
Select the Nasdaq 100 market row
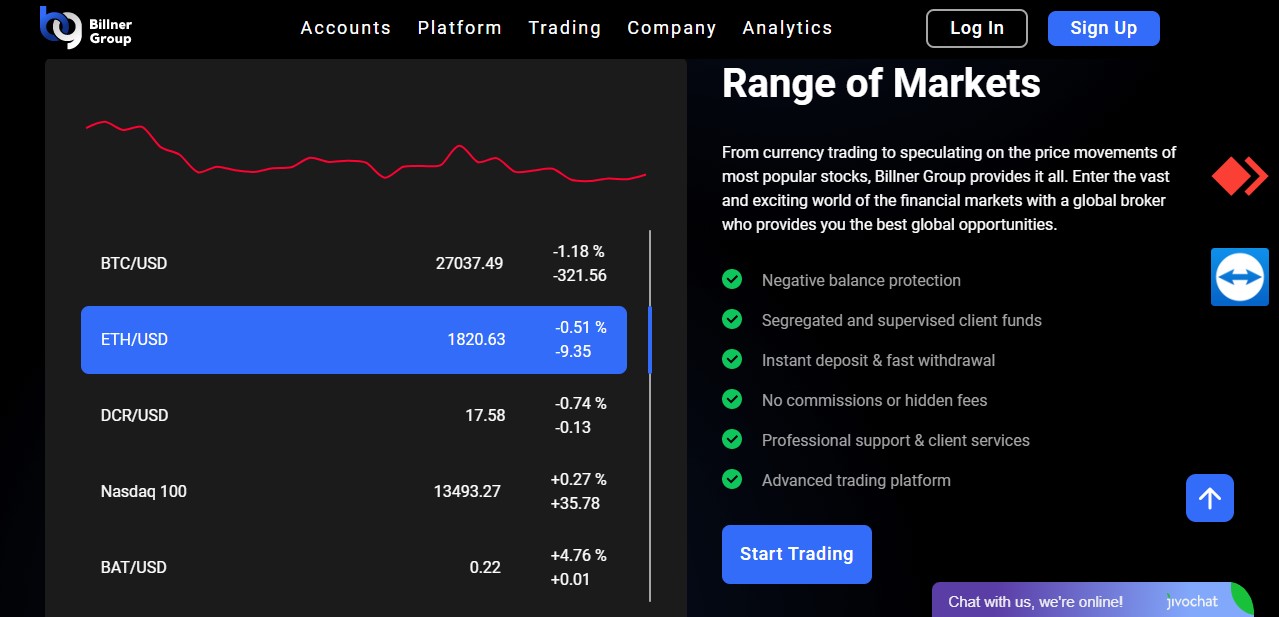pos(353,491)
